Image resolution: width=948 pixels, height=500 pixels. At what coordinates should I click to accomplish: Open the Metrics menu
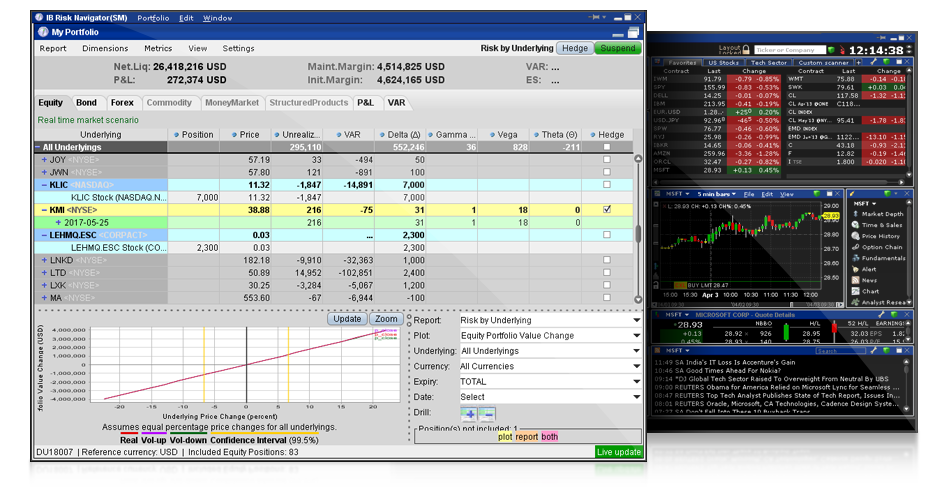[158, 48]
